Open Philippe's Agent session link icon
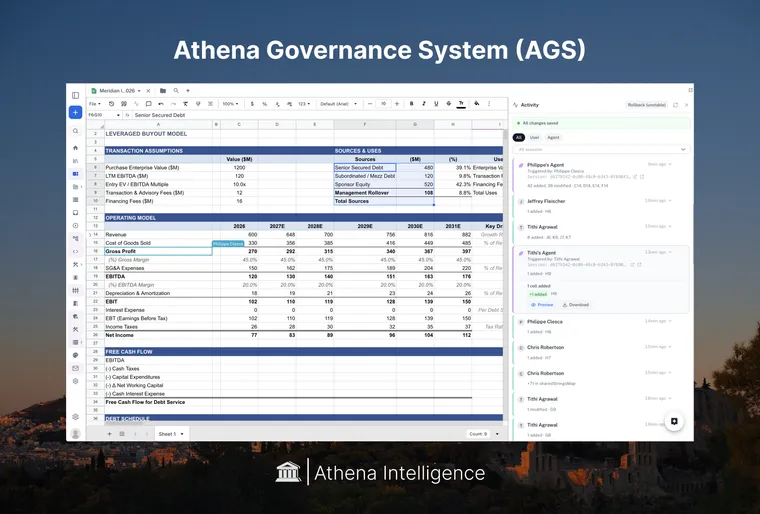 (x=635, y=177)
